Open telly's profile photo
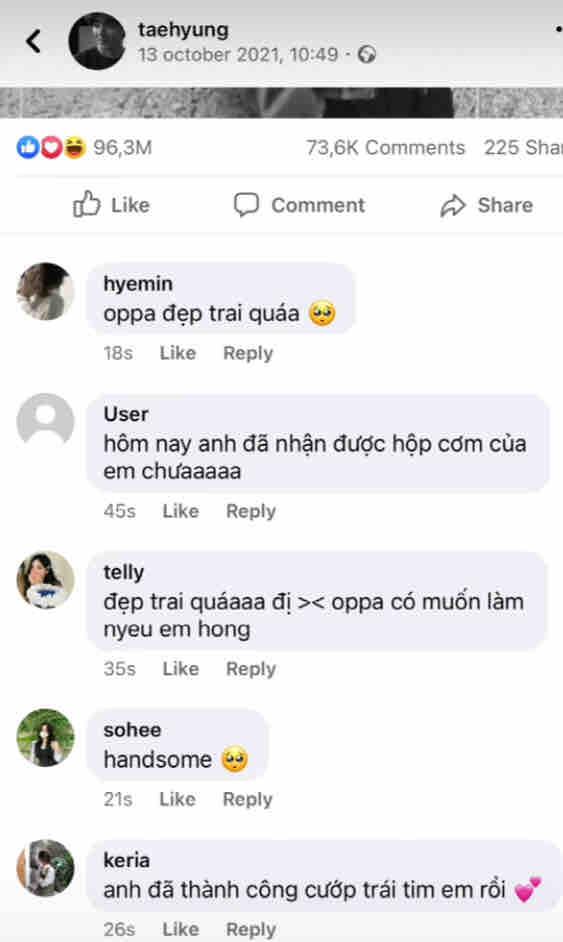The image size is (563, 942). 45,580
